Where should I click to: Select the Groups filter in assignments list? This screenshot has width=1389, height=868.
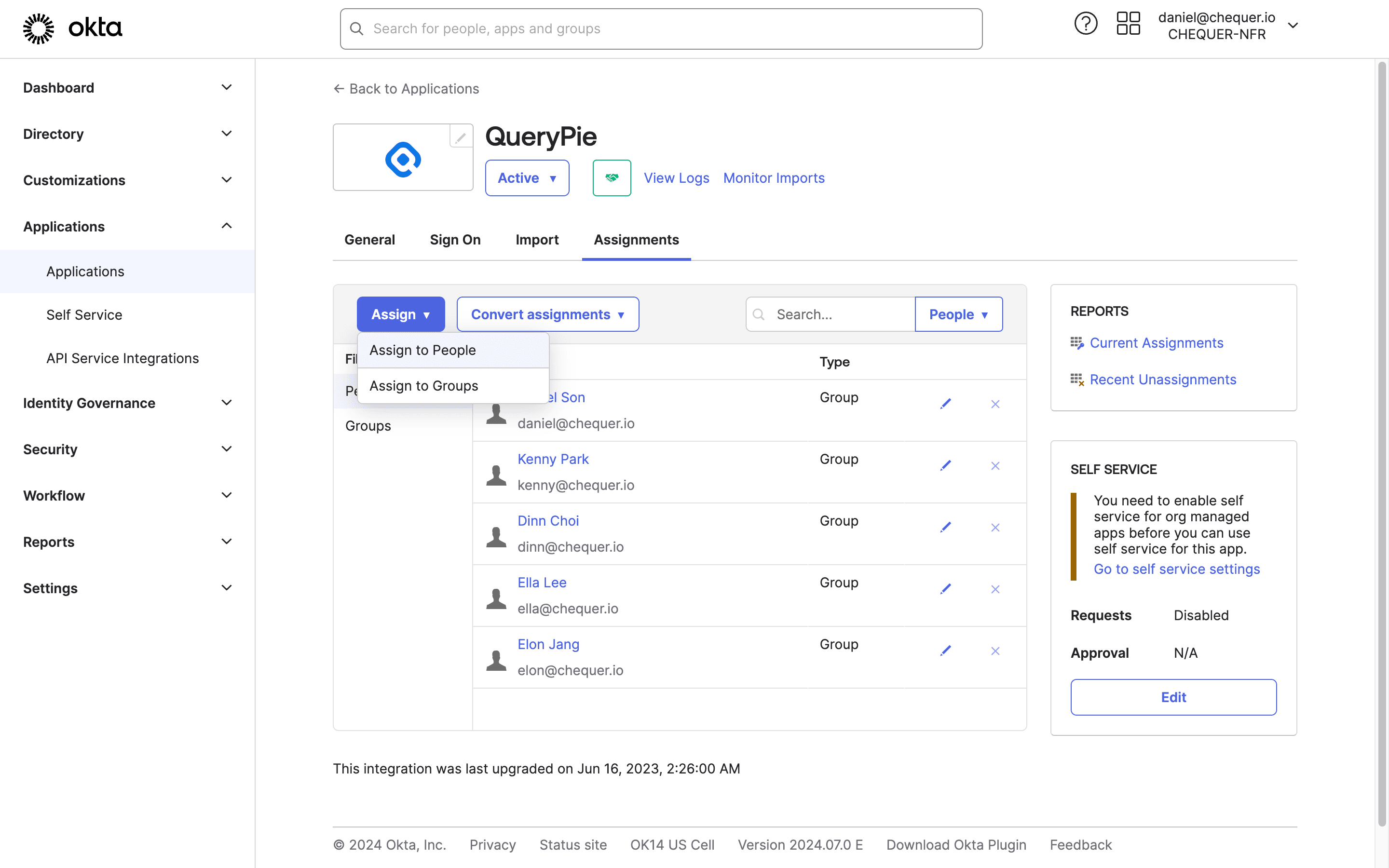coord(368,425)
